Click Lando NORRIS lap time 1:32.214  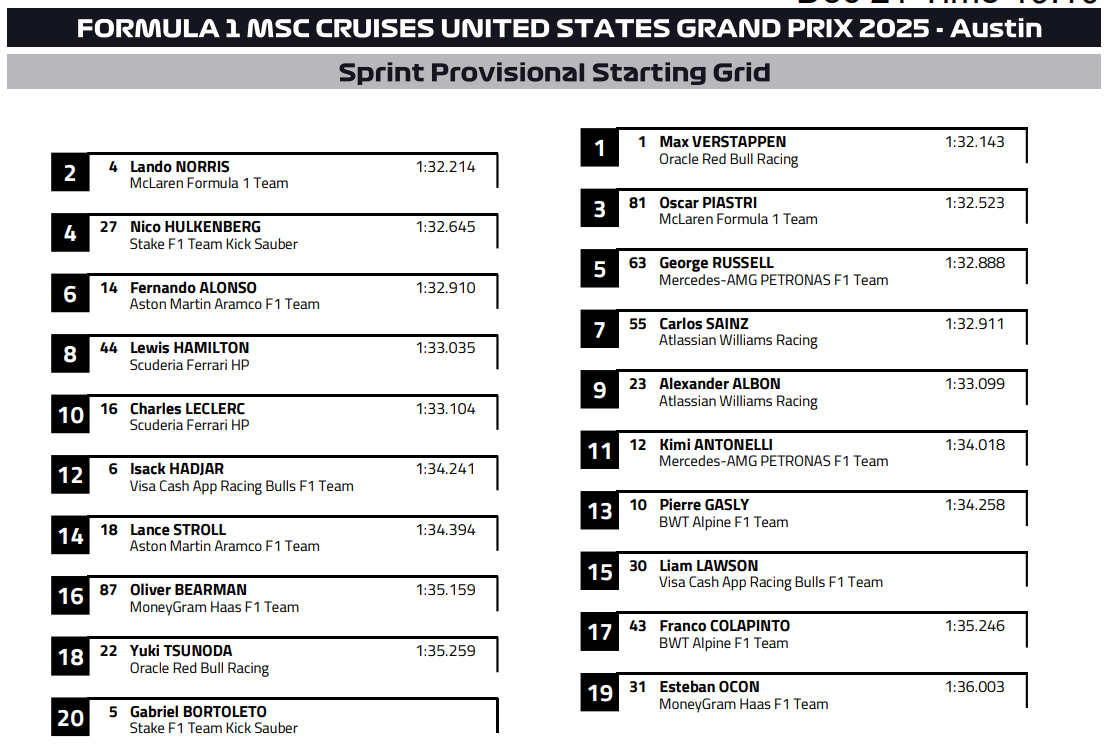click(445, 167)
